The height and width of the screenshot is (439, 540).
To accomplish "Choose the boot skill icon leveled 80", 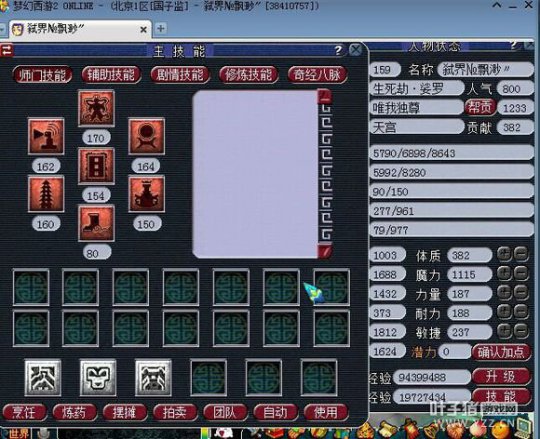I will tap(96, 223).
